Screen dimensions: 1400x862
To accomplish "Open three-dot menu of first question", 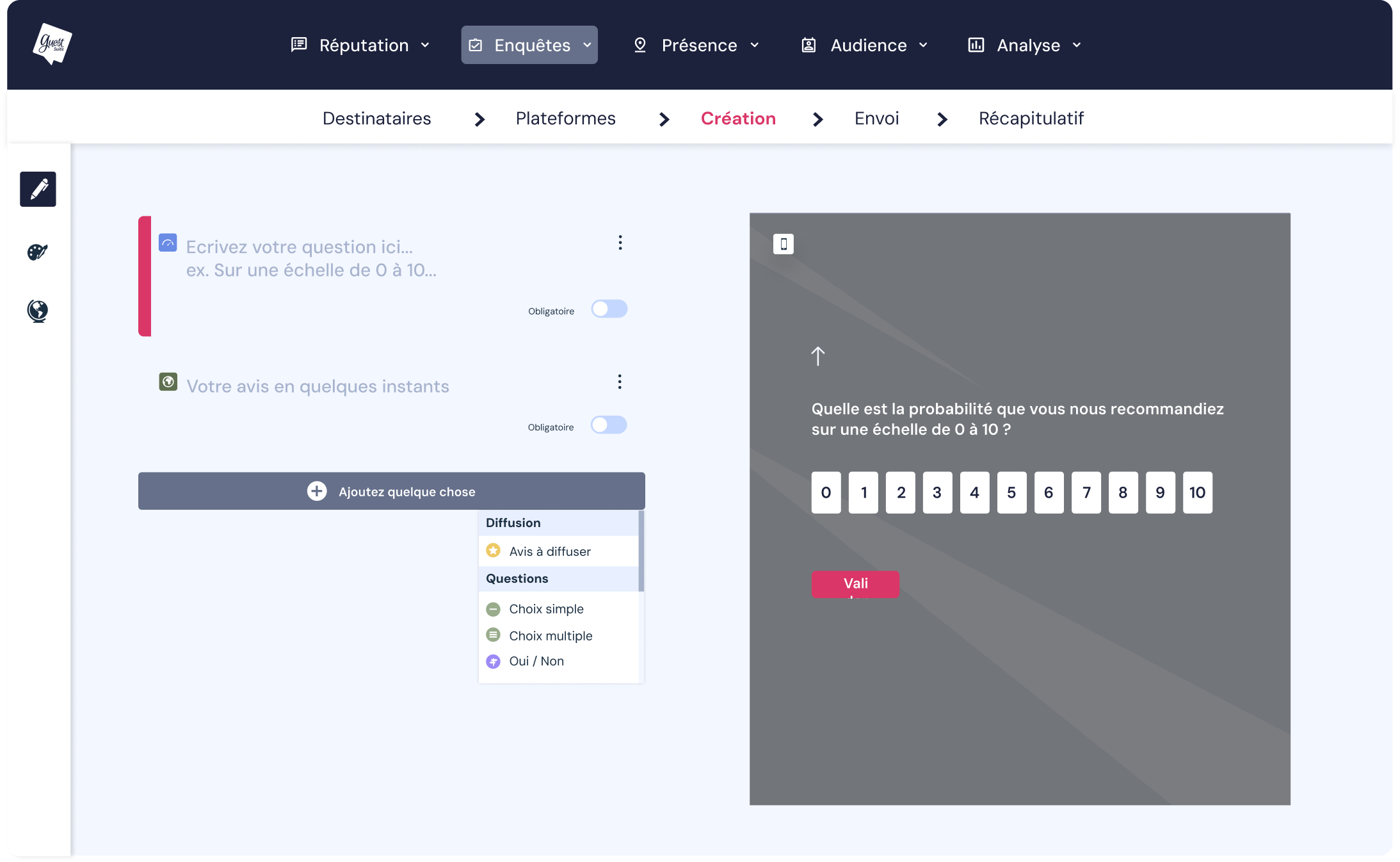I will (620, 242).
